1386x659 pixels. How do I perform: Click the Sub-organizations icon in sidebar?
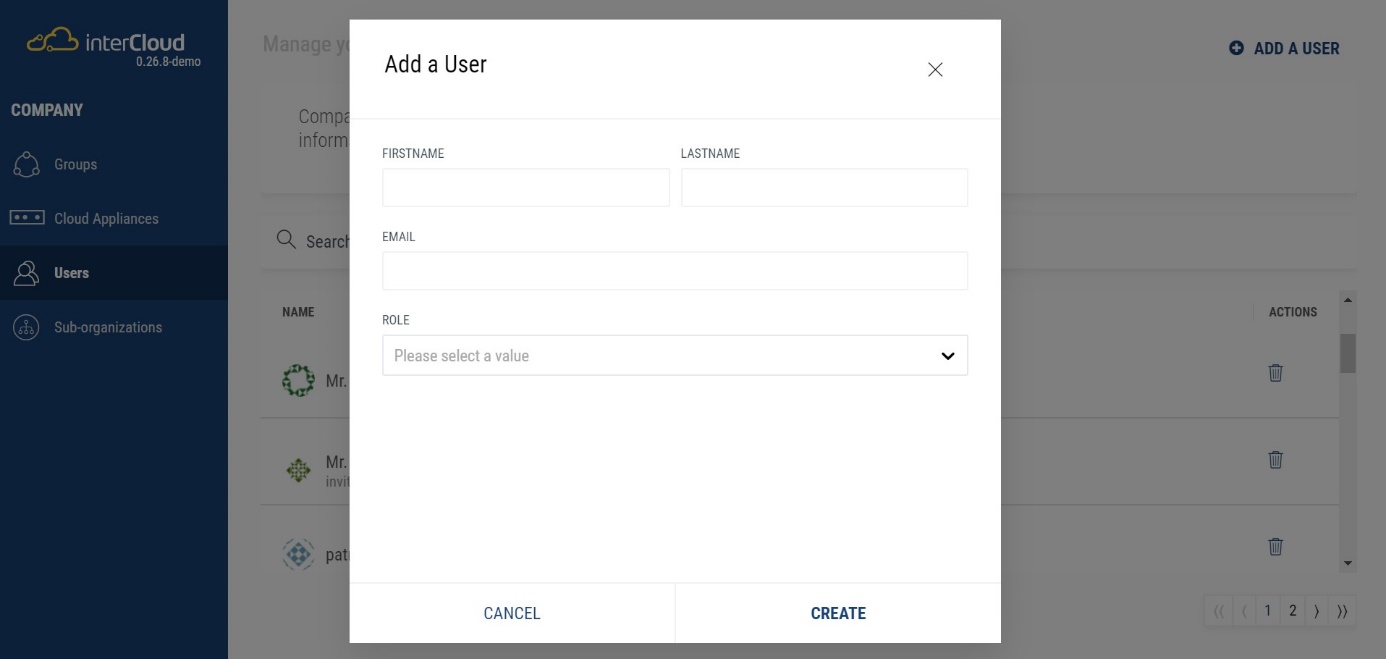(26, 327)
